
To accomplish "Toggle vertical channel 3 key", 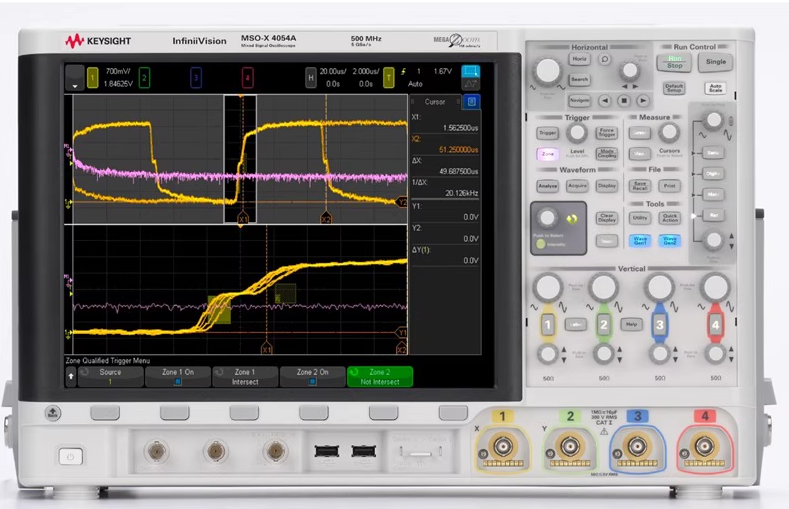I will point(659,324).
